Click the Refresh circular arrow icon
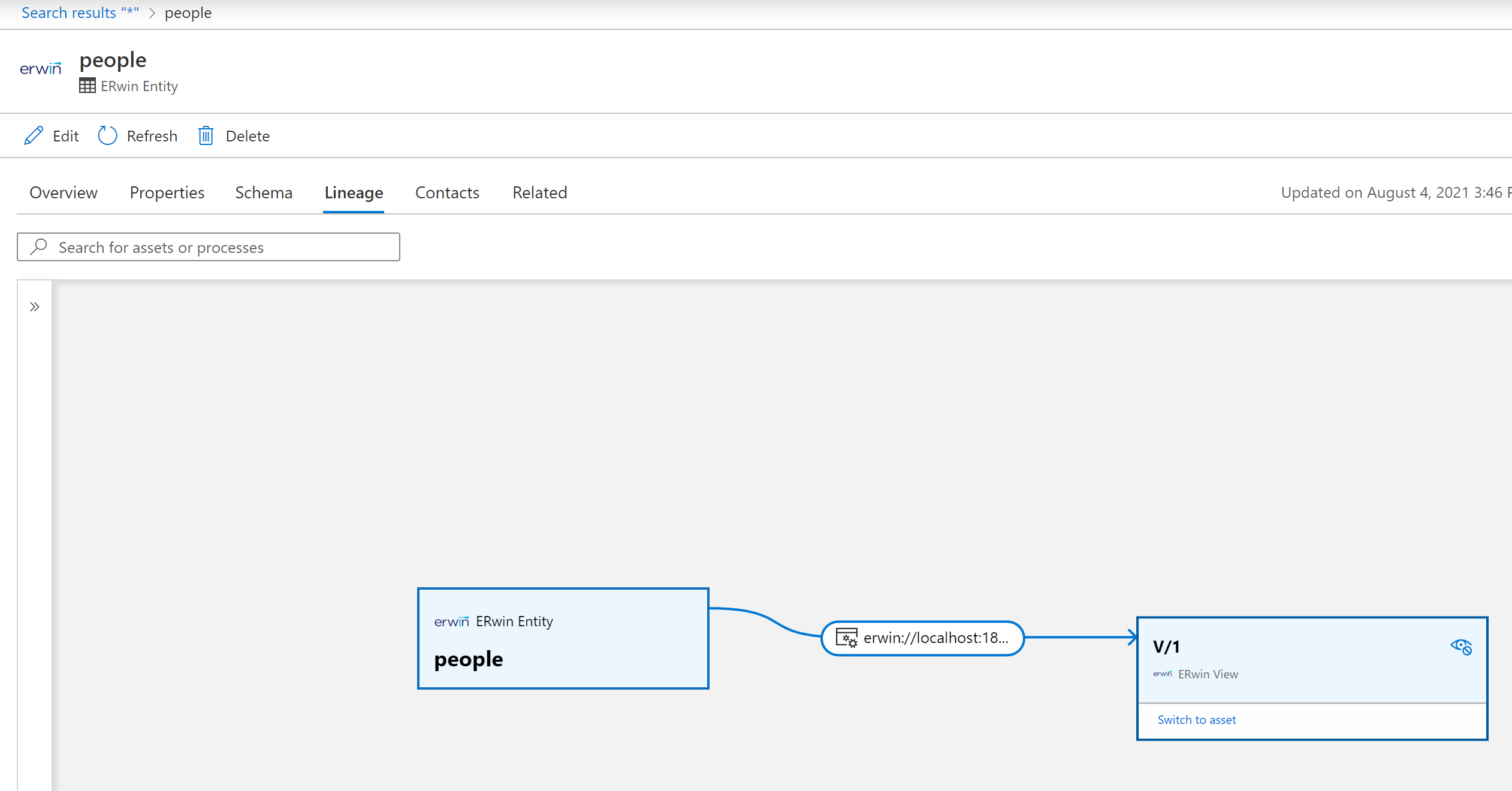The height and width of the screenshot is (791, 1512). [x=107, y=135]
